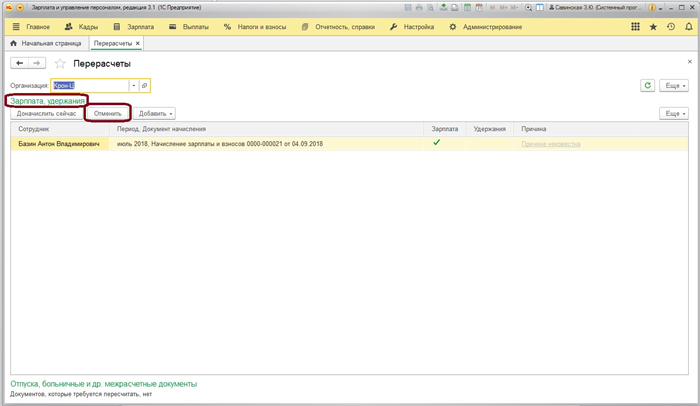Click the save (floppy disk) icon in title bar

tap(408, 8)
